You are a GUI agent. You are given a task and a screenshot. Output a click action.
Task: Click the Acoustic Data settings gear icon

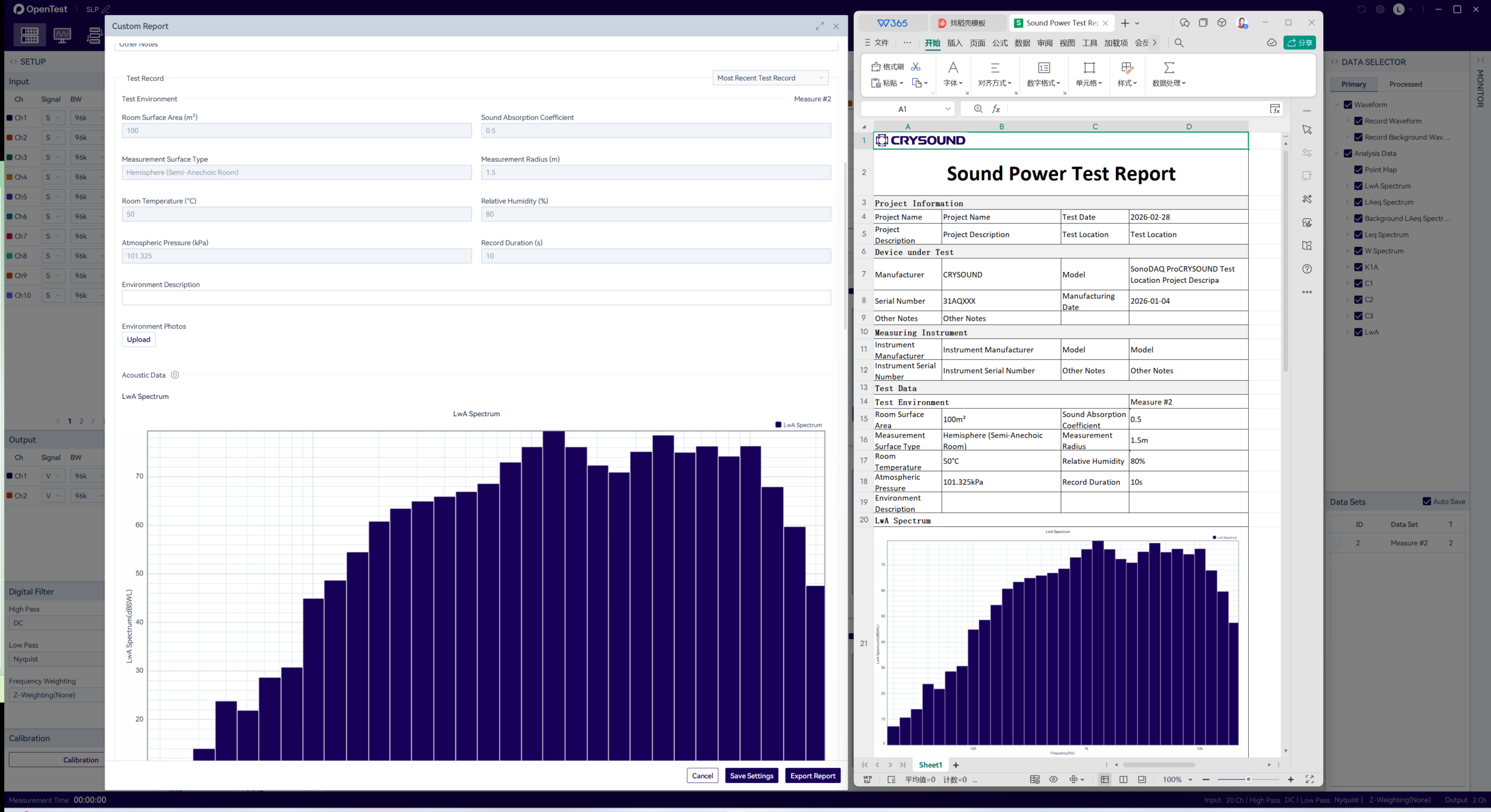pos(175,375)
